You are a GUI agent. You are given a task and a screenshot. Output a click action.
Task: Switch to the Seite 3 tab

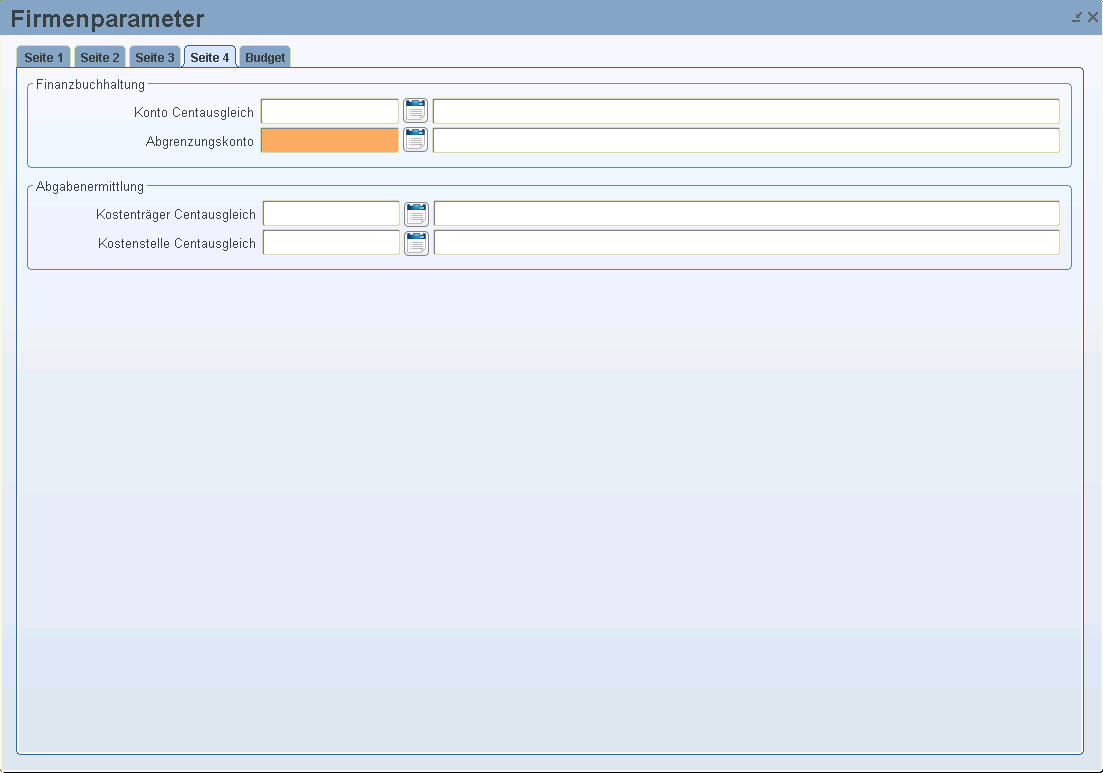pyautogui.click(x=155, y=57)
